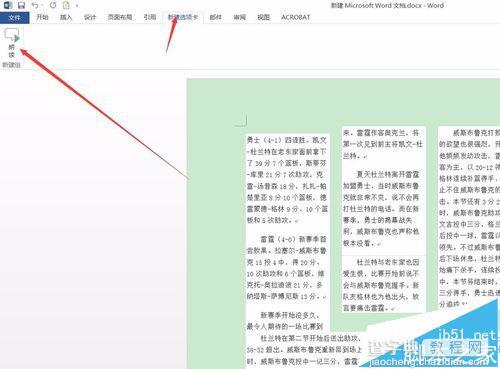
Task: Open the 设计 ribbon tab
Action: pos(90,17)
